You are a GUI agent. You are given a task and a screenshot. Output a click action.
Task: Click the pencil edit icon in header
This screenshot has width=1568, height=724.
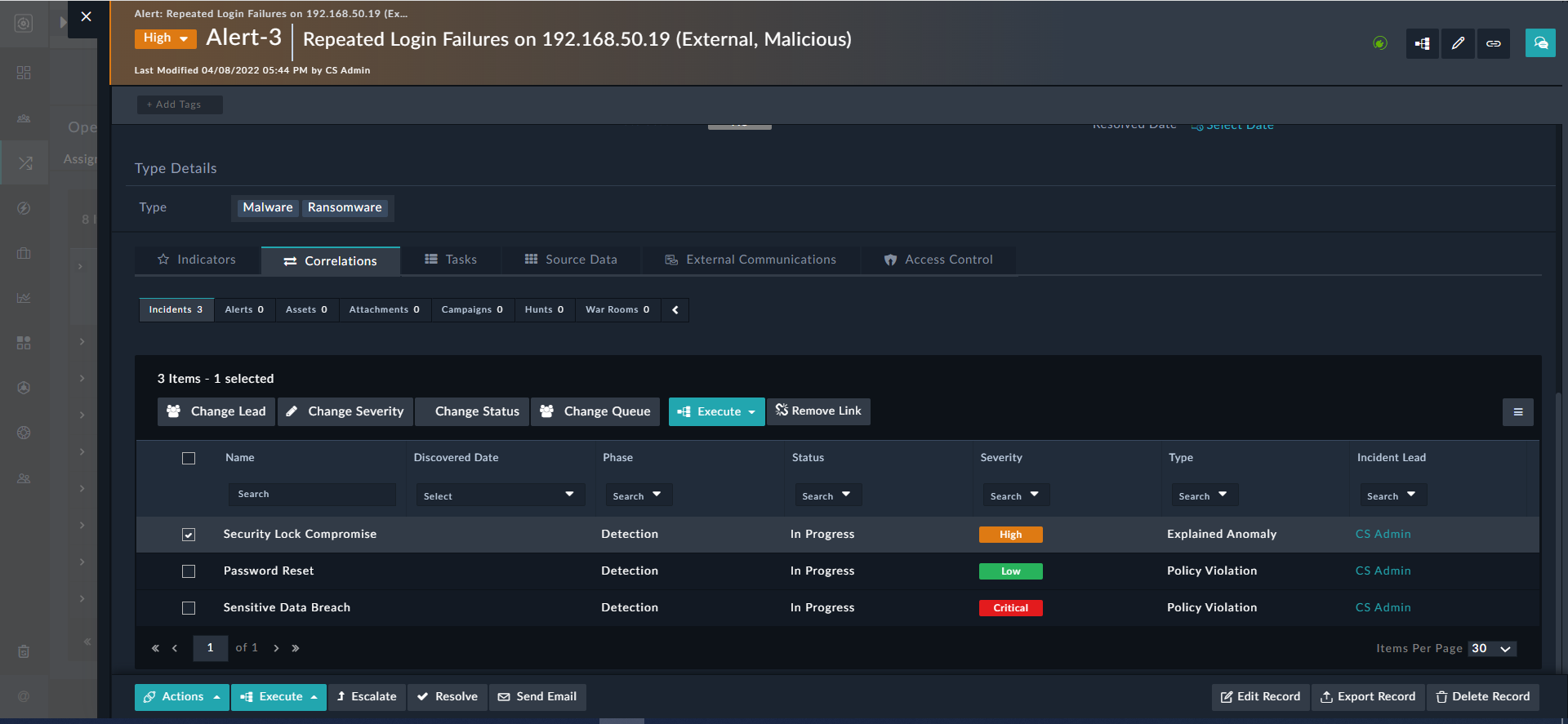1458,44
